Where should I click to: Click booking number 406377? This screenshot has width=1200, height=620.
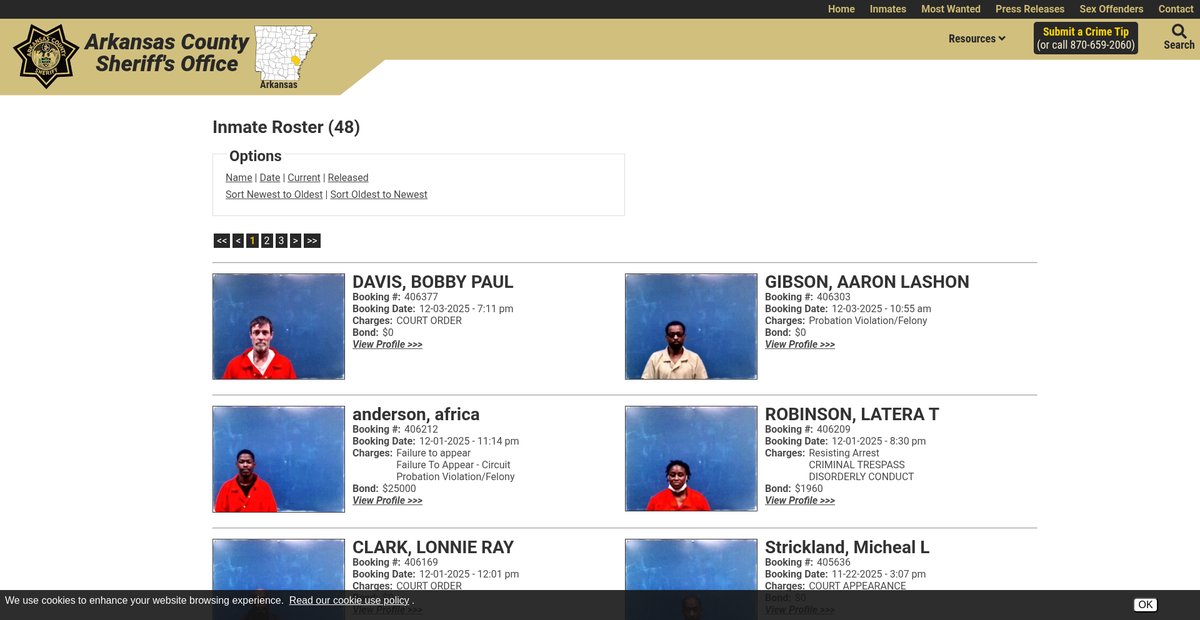point(421,297)
